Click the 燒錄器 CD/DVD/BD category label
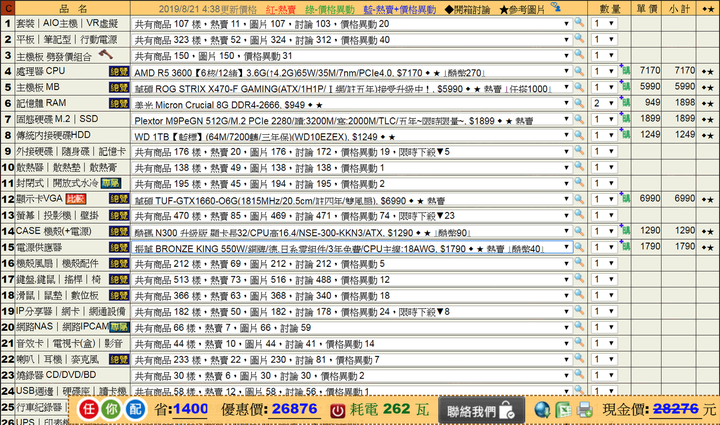The width and height of the screenshot is (720, 425). click(56, 375)
